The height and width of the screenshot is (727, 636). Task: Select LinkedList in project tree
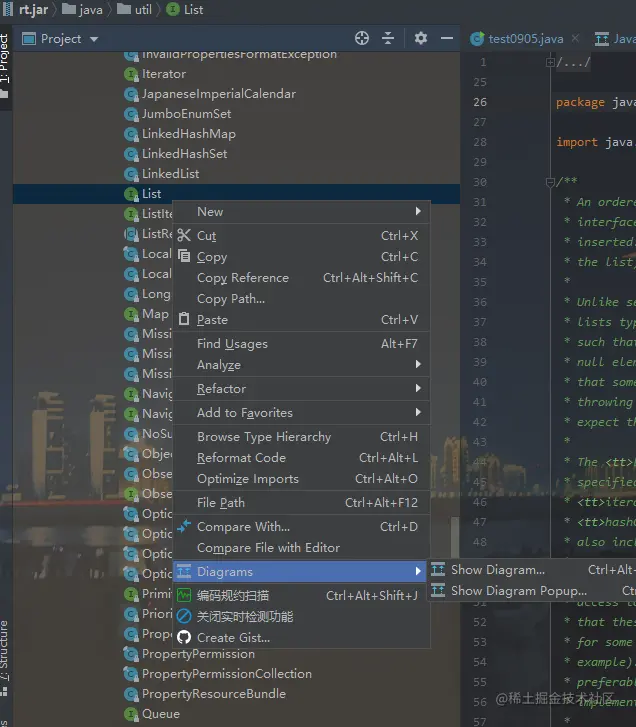click(170, 174)
